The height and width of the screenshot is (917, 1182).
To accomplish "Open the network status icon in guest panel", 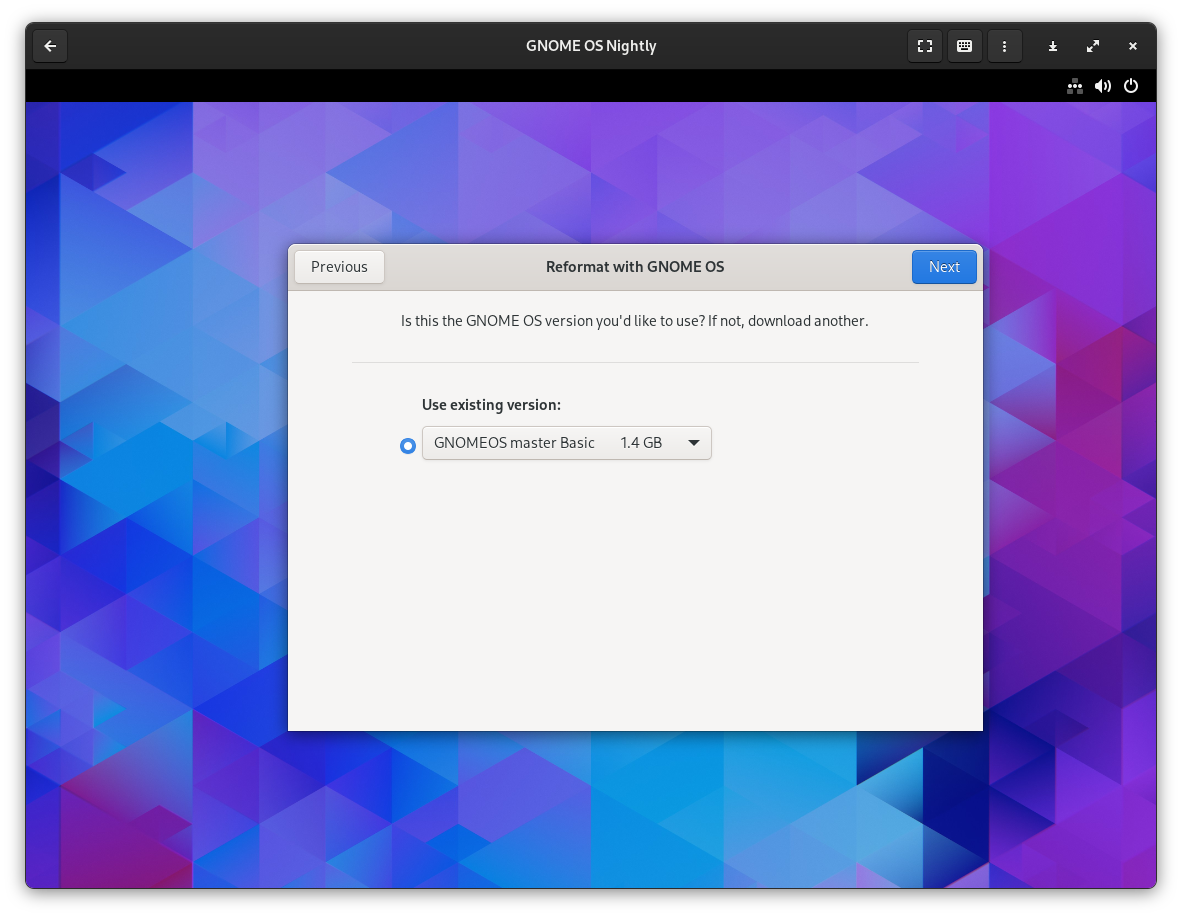I will (x=1075, y=86).
